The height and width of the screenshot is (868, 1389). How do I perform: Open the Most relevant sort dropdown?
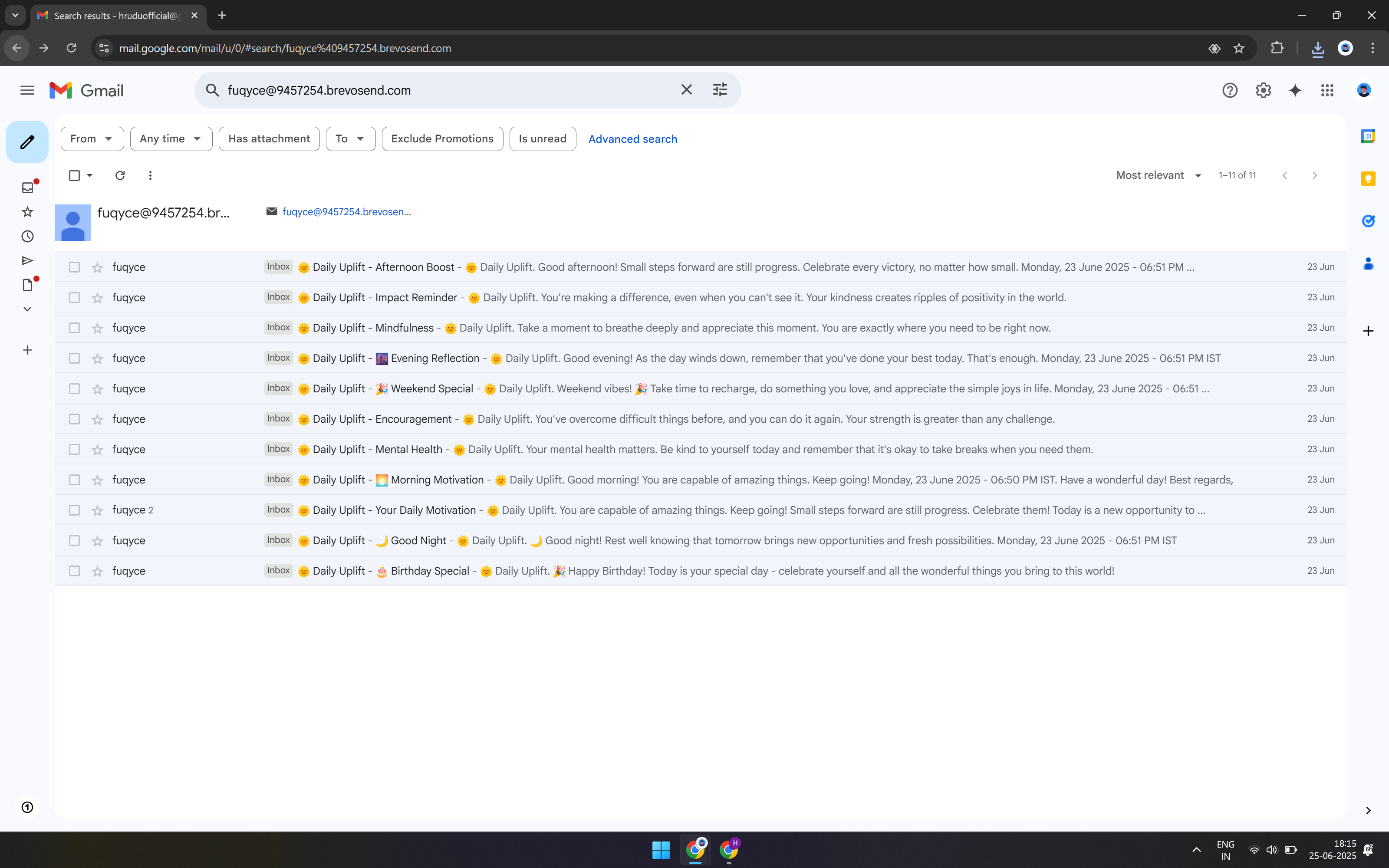pyautogui.click(x=1158, y=176)
